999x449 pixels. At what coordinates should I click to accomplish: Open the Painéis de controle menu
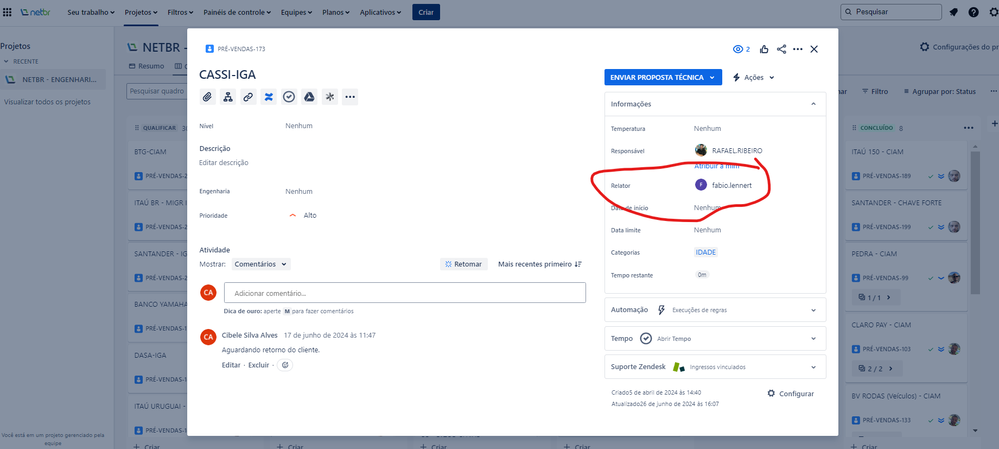pyautogui.click(x=237, y=12)
